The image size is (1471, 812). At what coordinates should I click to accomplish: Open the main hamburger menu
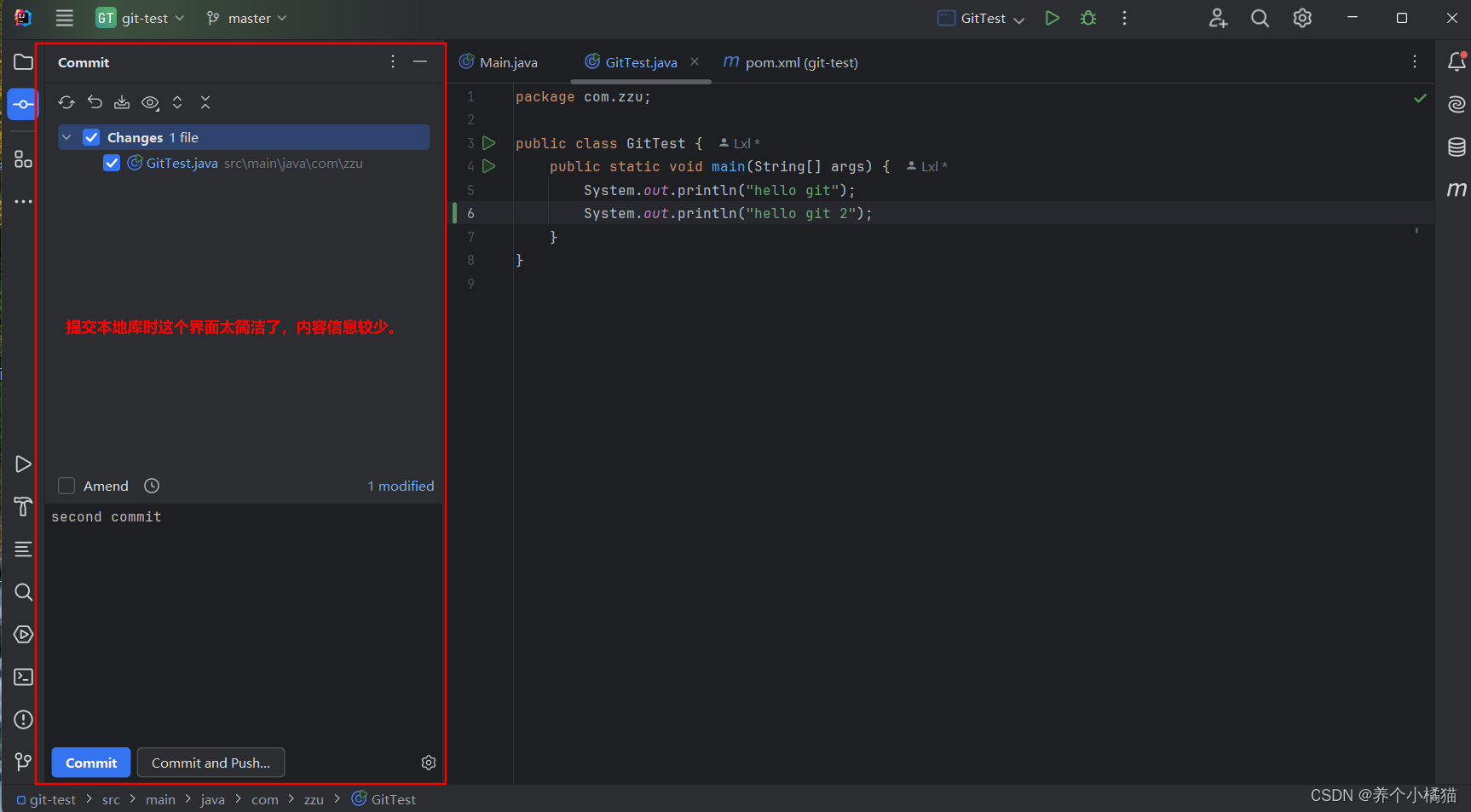[x=64, y=18]
